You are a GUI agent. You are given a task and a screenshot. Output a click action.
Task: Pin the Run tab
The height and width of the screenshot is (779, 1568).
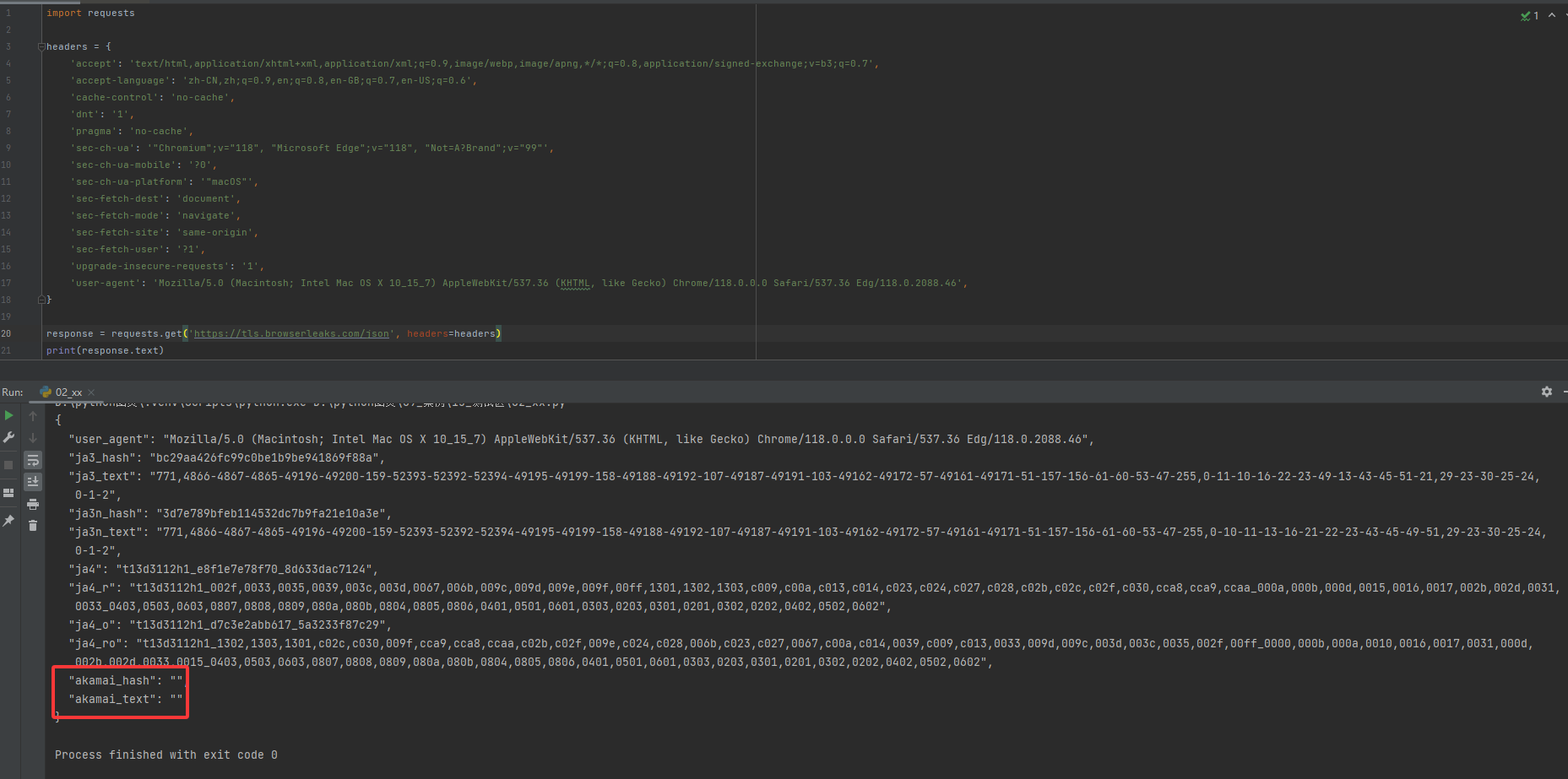9,521
